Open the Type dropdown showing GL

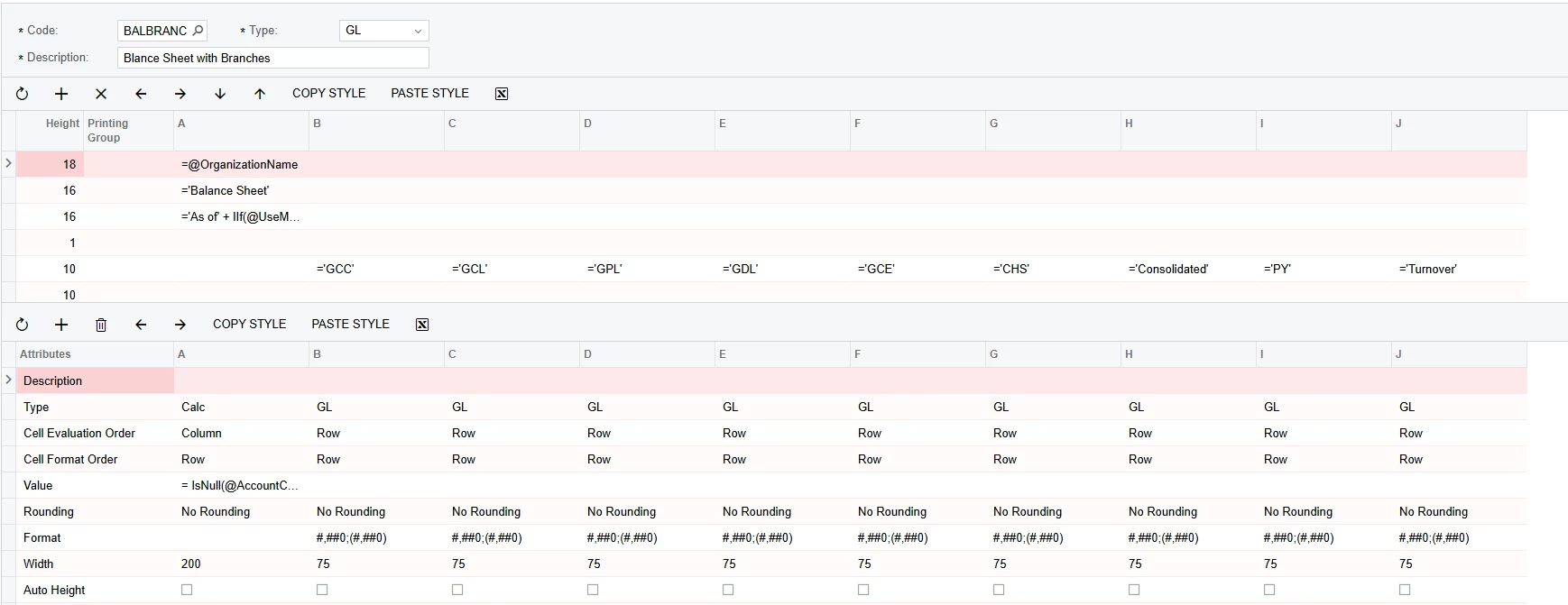click(x=384, y=31)
